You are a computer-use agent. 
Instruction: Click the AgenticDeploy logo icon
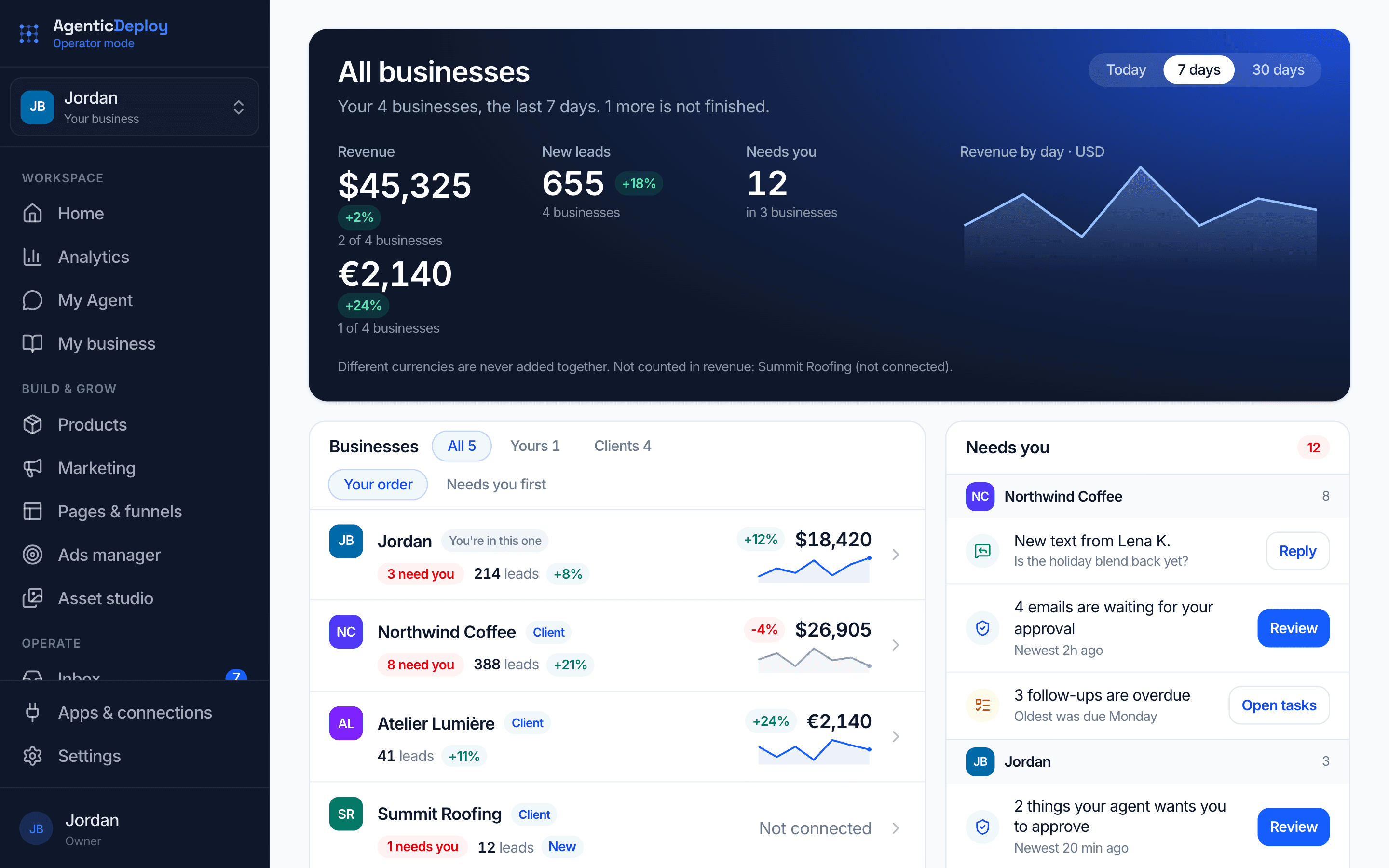29,34
